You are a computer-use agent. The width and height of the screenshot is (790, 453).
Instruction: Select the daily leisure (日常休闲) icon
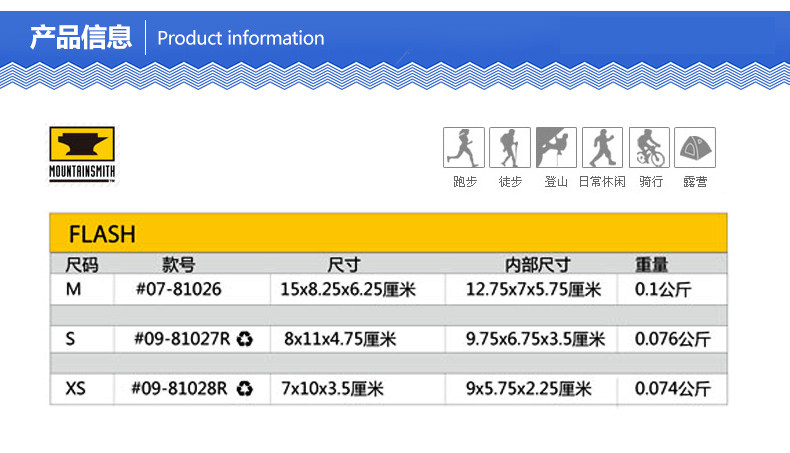(603, 147)
